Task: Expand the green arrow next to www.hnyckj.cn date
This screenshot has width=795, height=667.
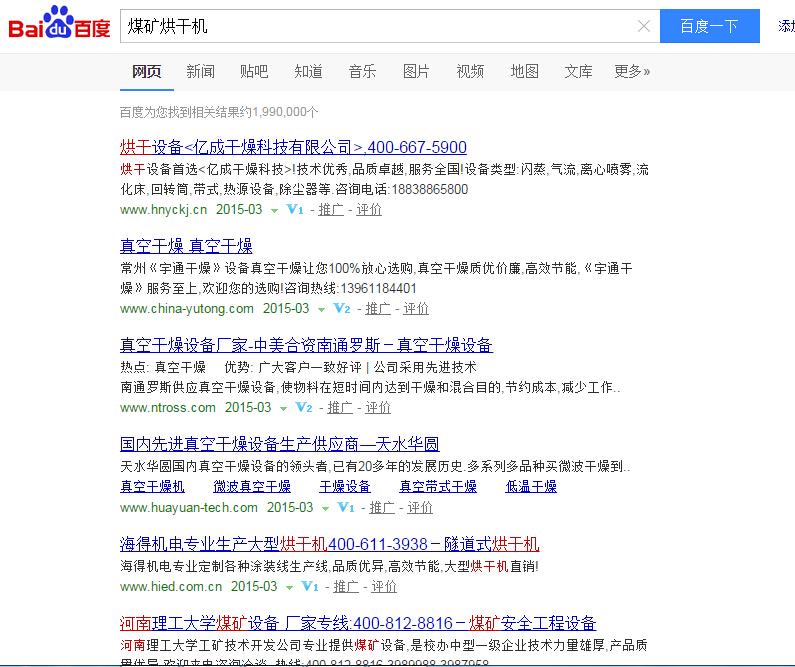Action: point(274,211)
